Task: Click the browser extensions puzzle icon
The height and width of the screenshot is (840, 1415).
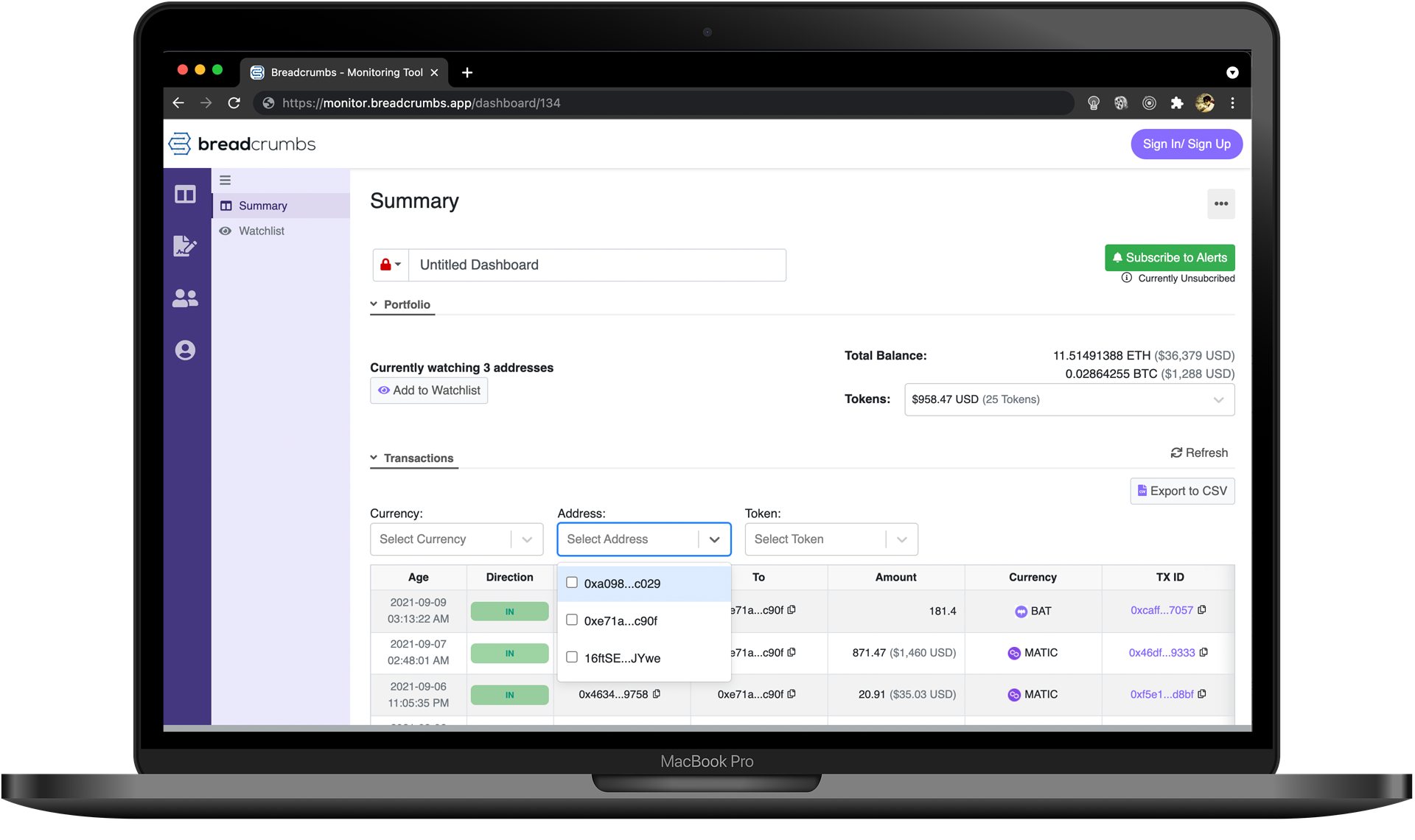Action: coord(1177,103)
